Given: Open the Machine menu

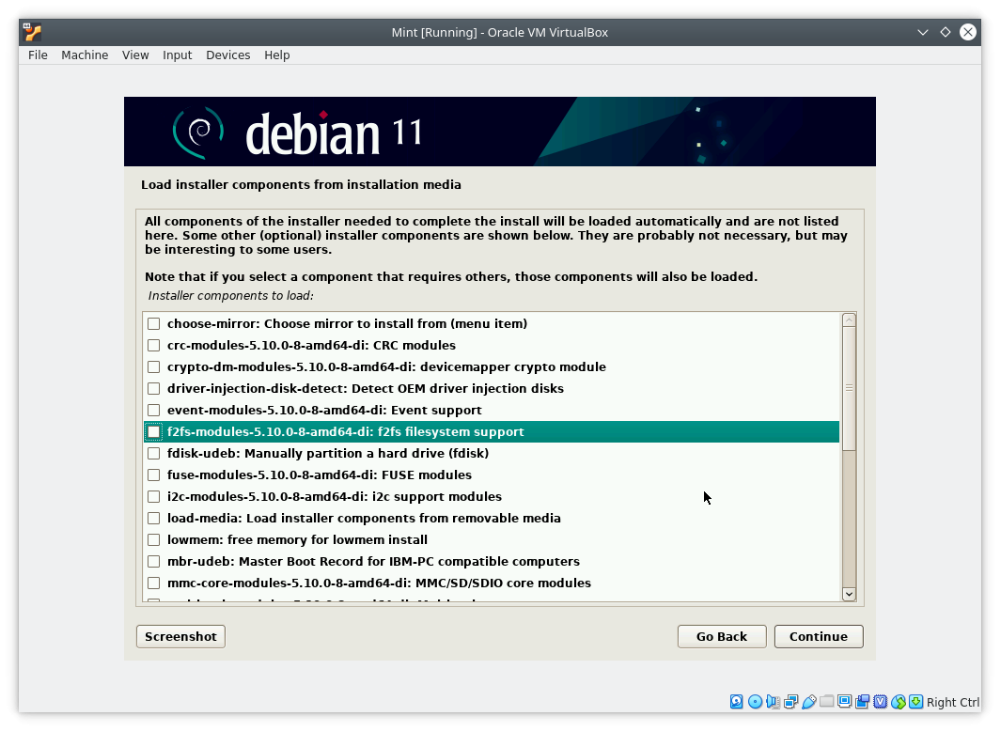Looking at the screenshot, I should 84,55.
